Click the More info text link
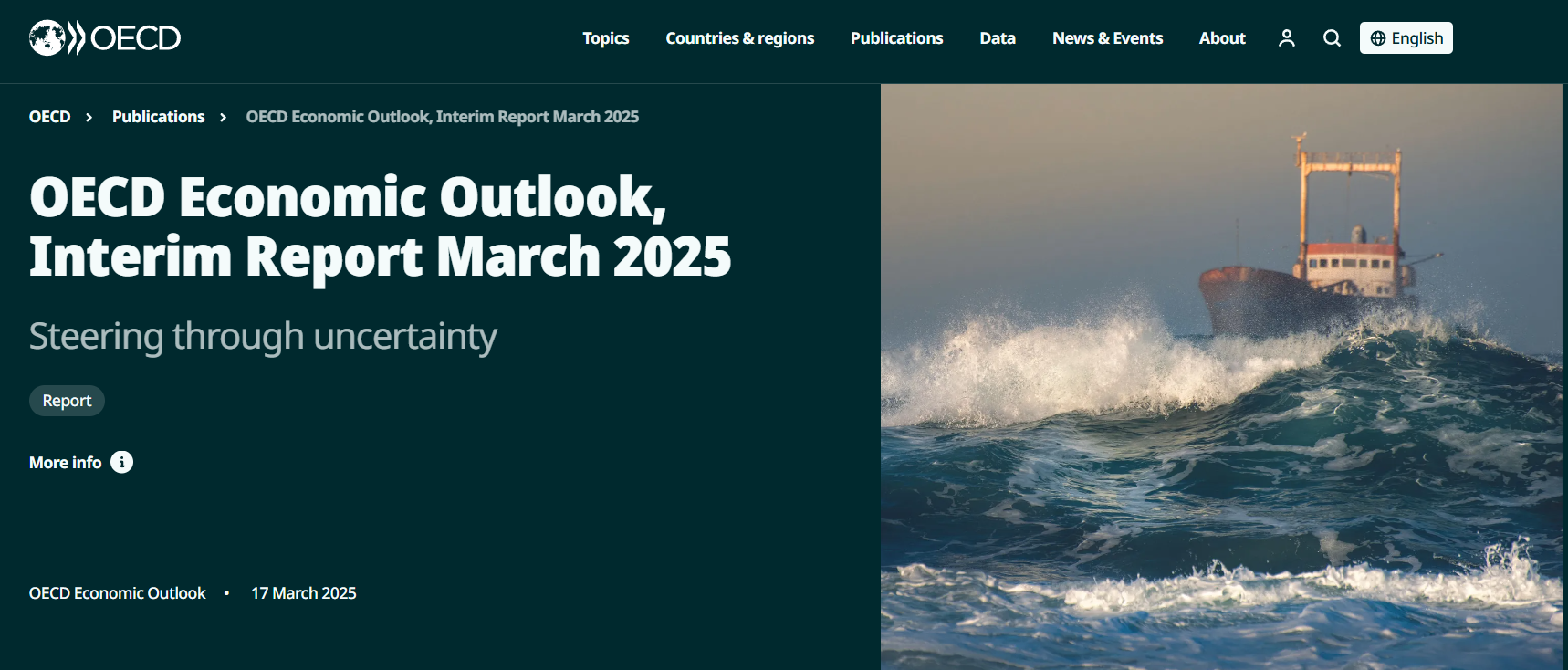The image size is (1568, 670). pyautogui.click(x=65, y=463)
